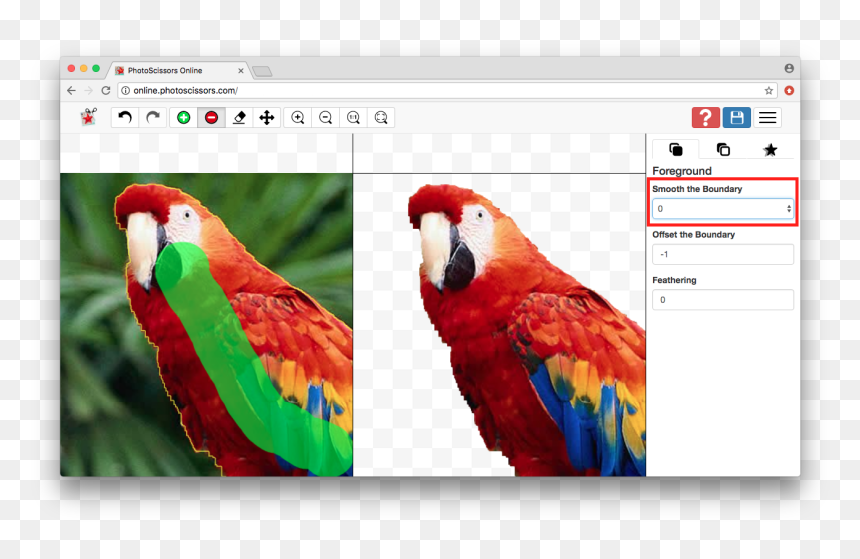The image size is (860, 559).
Task: Click the Smooth the Boundary stepper arrows
Action: 789,208
